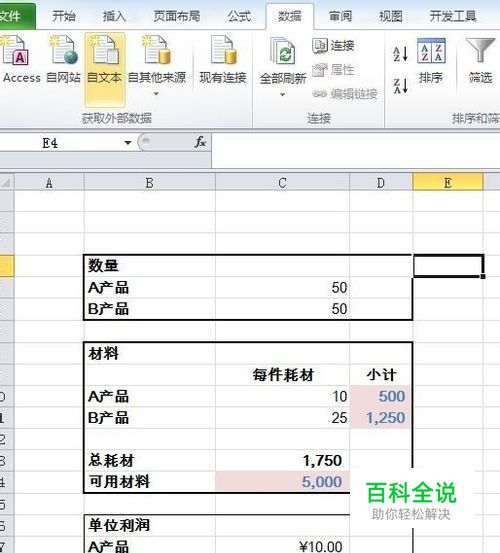The height and width of the screenshot is (553, 500).
Task: Click the cell with value 500
Action: [x=381, y=396]
